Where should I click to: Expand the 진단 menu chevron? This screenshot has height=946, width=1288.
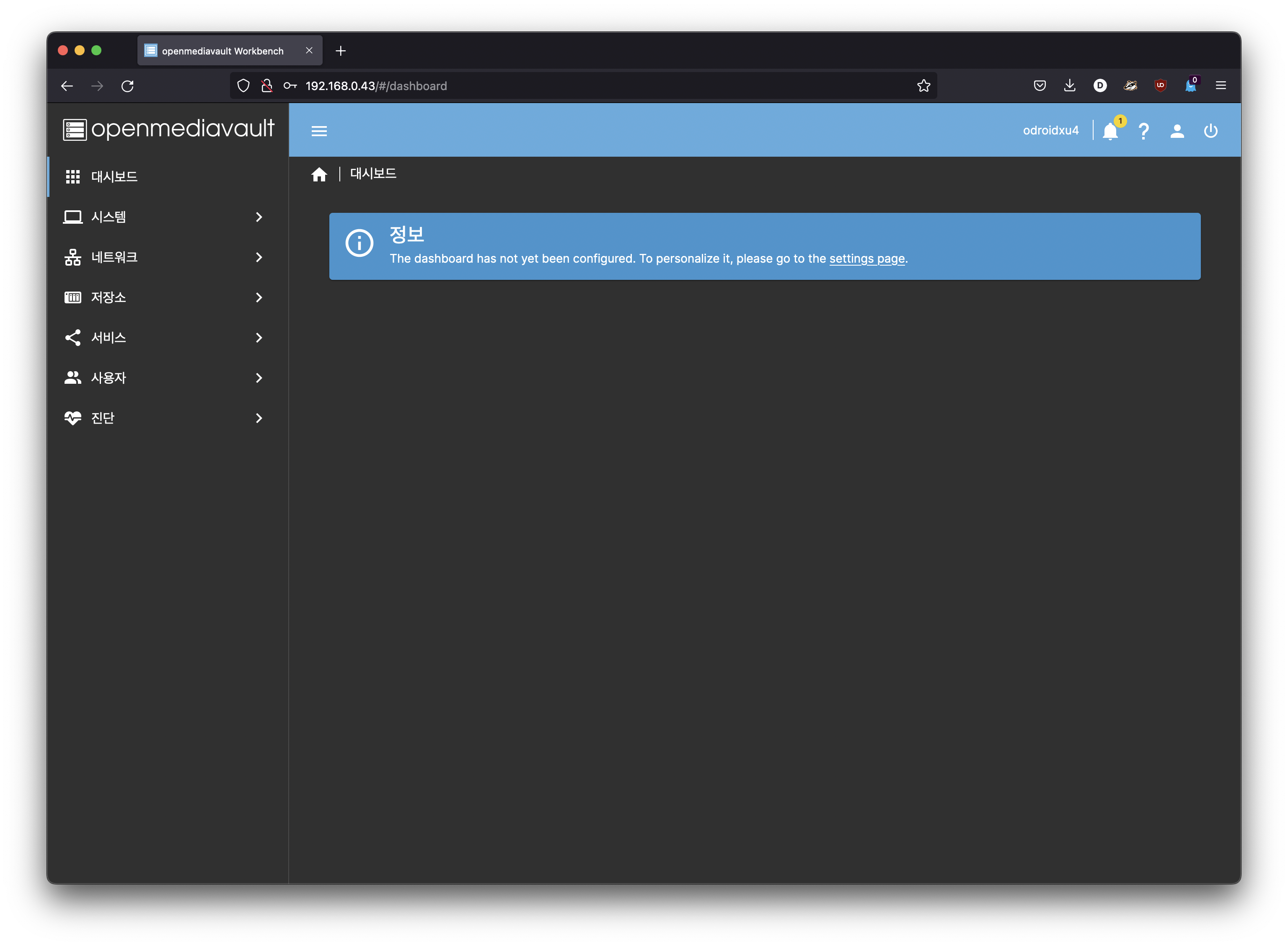[259, 418]
